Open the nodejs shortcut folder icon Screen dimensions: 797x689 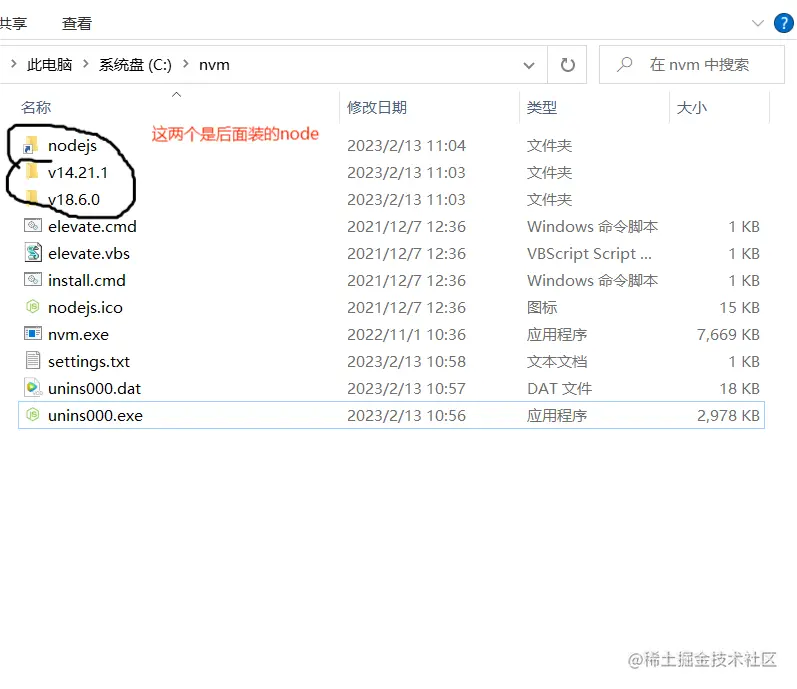[x=32, y=145]
